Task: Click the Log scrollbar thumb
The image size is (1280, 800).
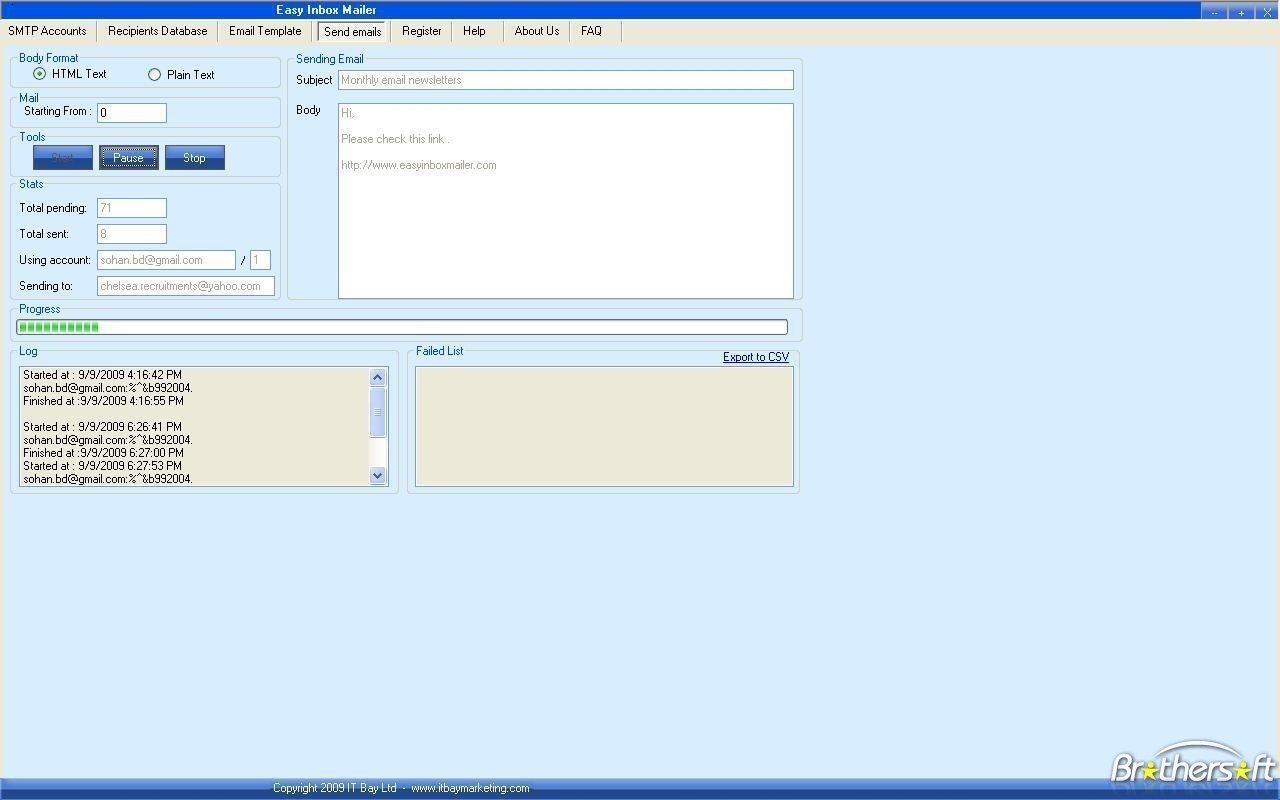Action: tap(378, 412)
